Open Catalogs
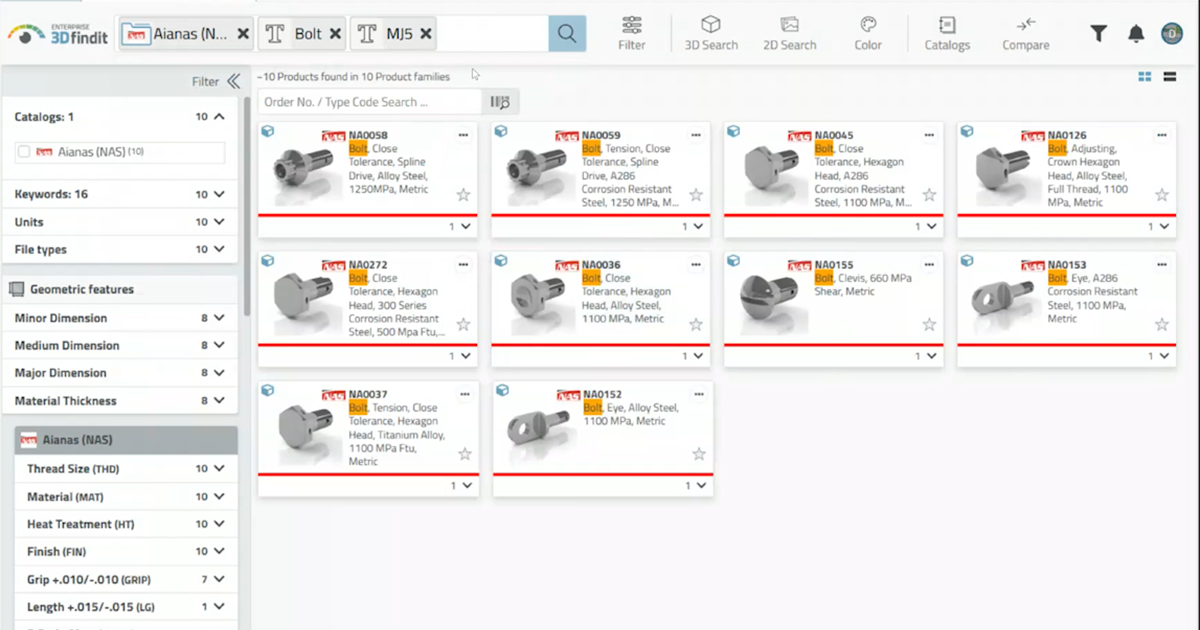Screen dimensions: 1200x630 coord(947,33)
